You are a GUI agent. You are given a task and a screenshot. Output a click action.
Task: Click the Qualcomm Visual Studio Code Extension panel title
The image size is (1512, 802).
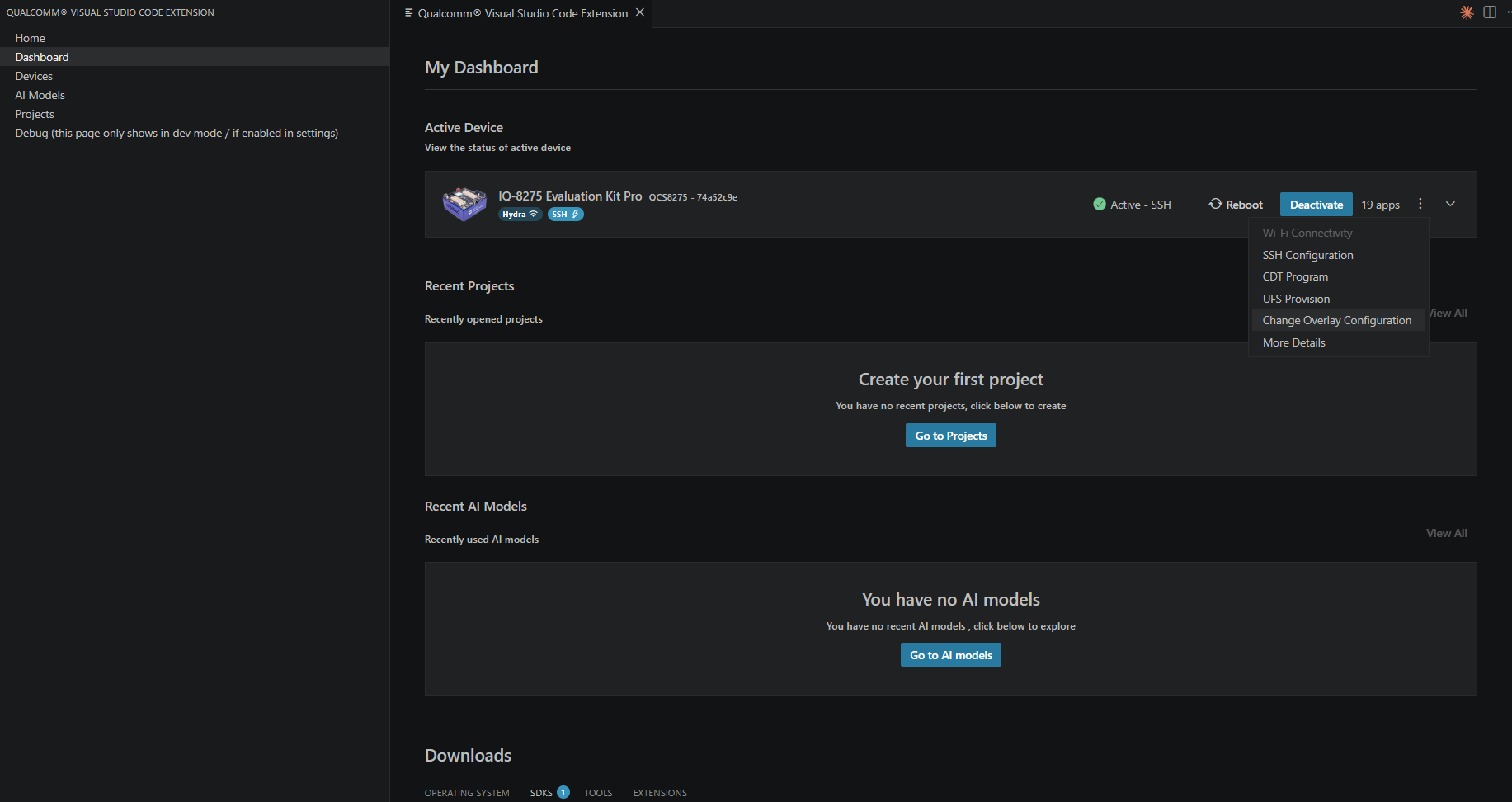coord(111,12)
